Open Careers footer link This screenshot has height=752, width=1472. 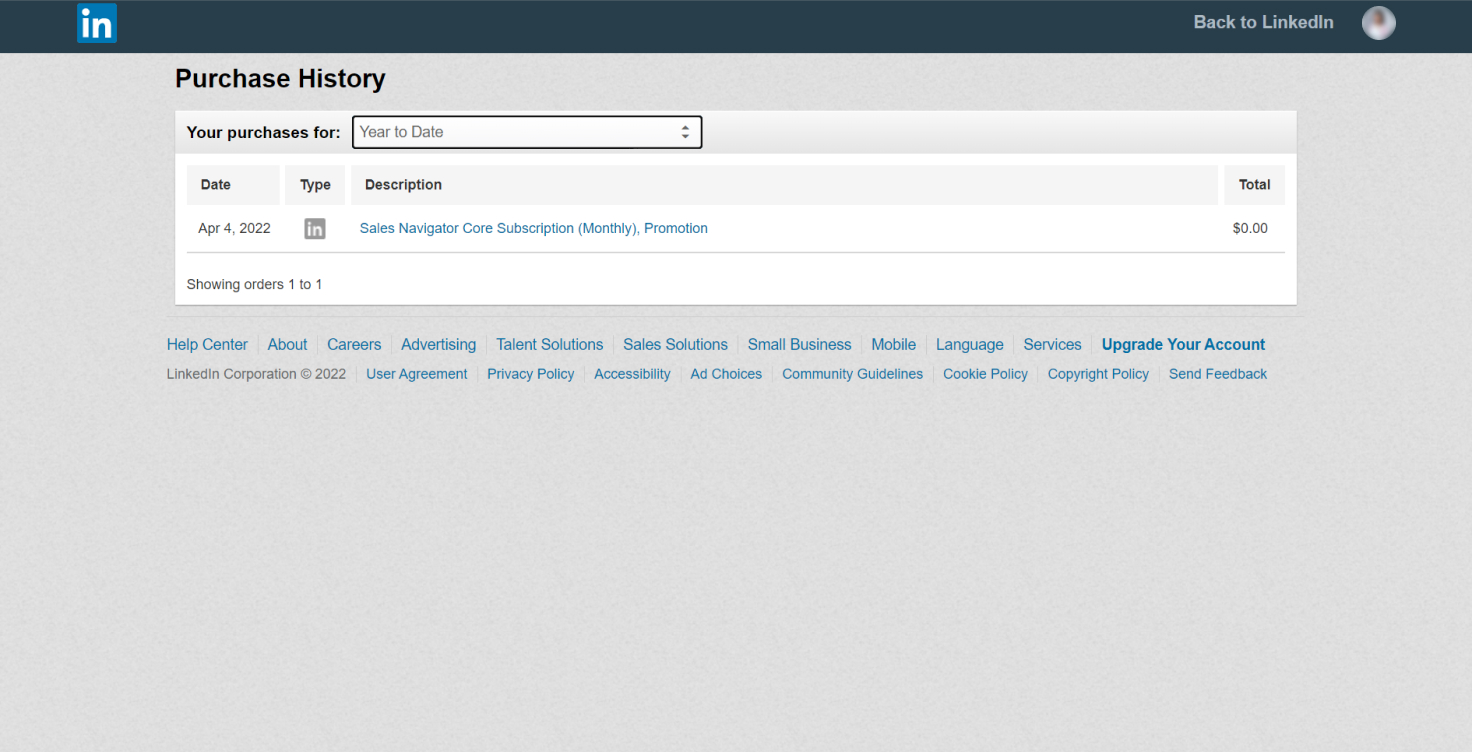click(x=354, y=345)
